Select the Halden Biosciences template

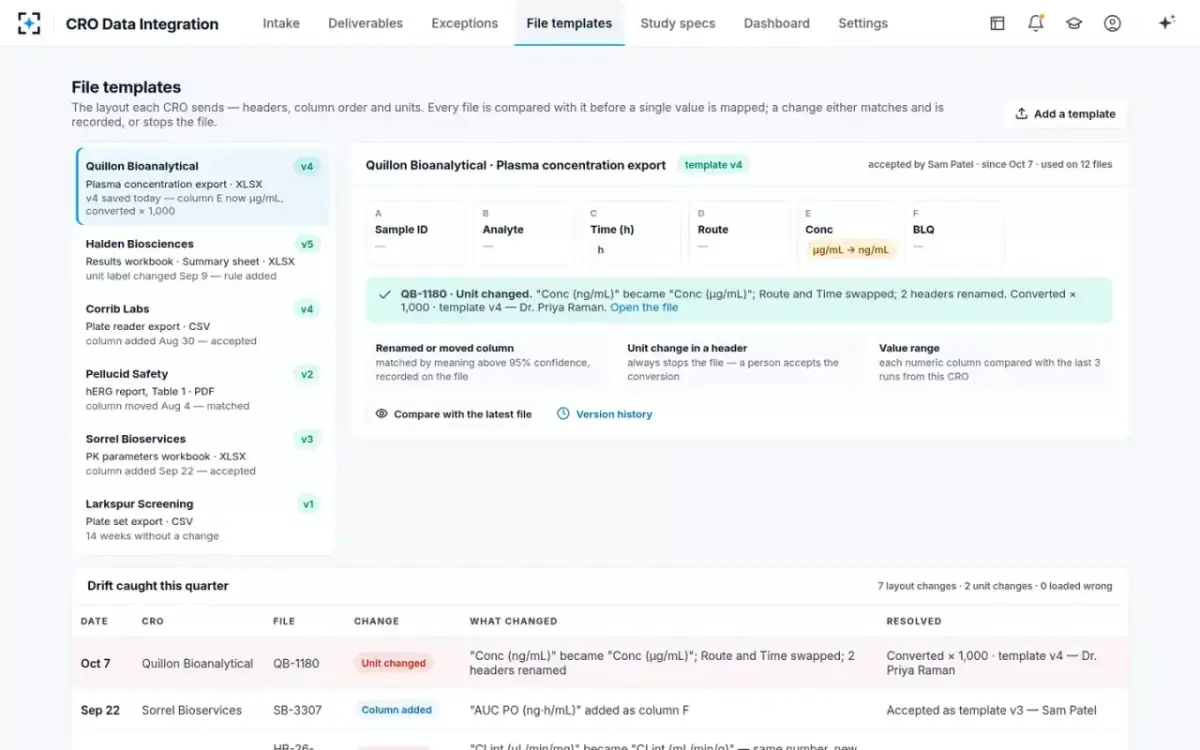203,259
